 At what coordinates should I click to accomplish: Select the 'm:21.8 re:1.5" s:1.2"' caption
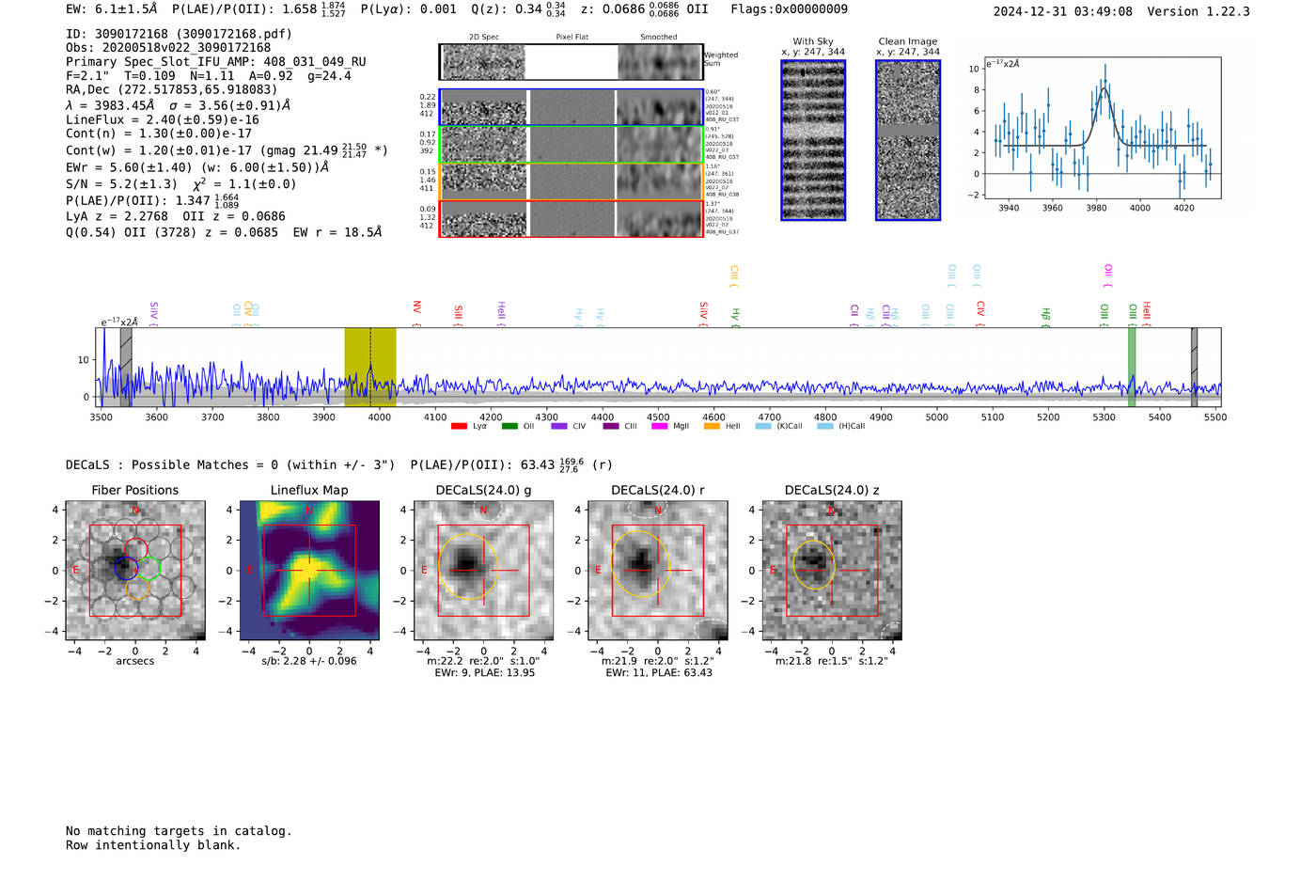(831, 661)
